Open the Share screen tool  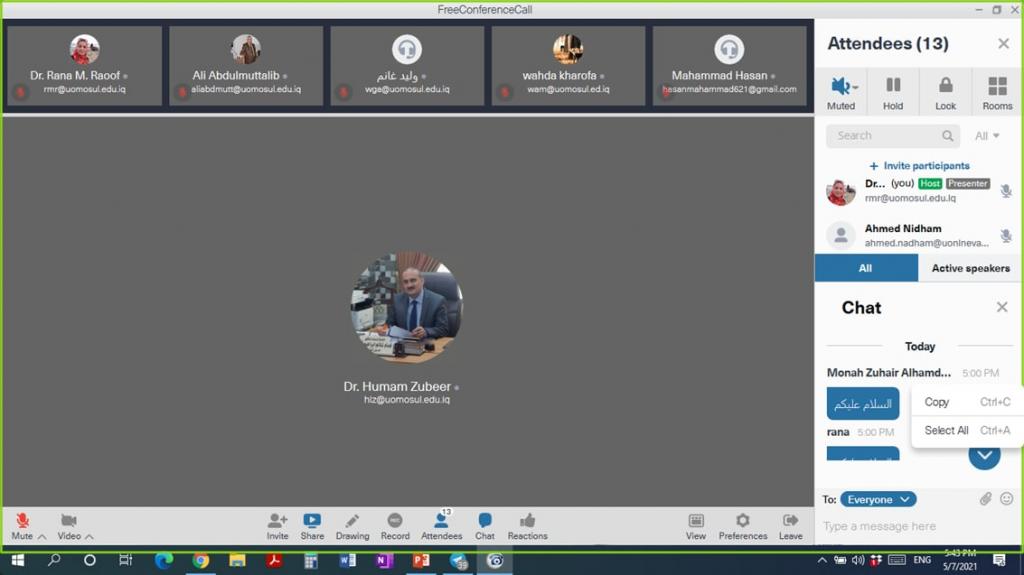[x=312, y=521]
